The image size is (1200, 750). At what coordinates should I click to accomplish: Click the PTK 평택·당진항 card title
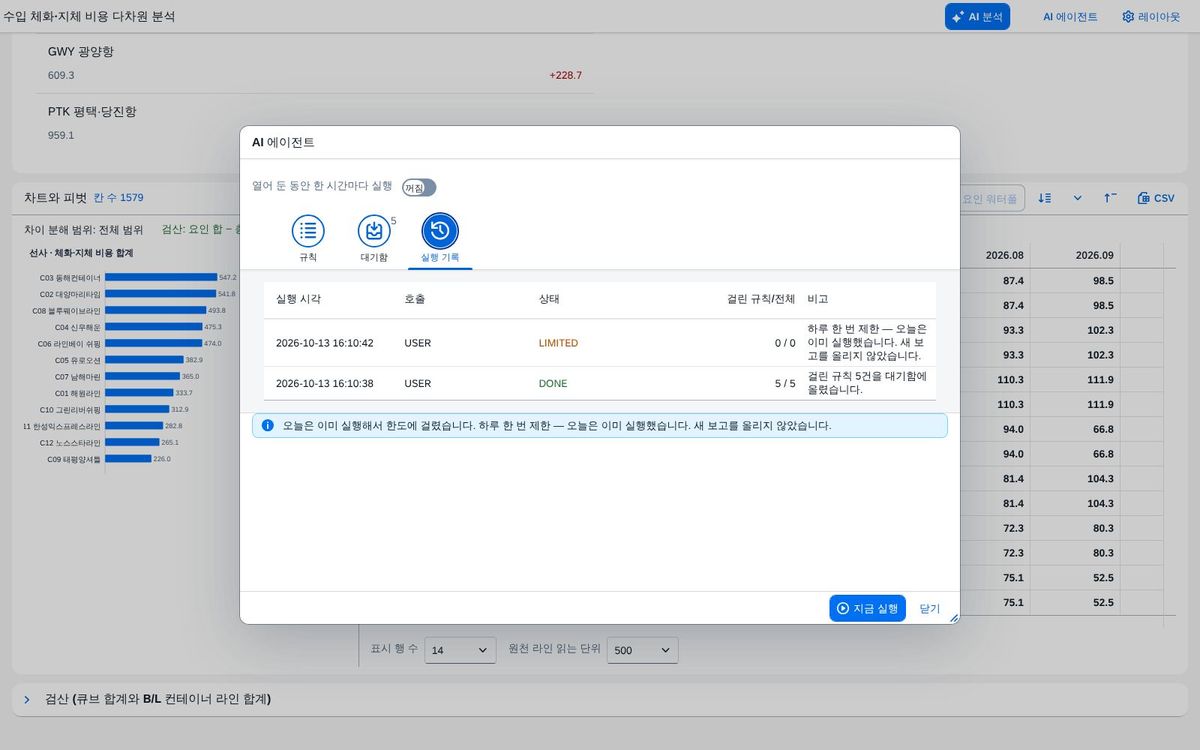point(92,111)
